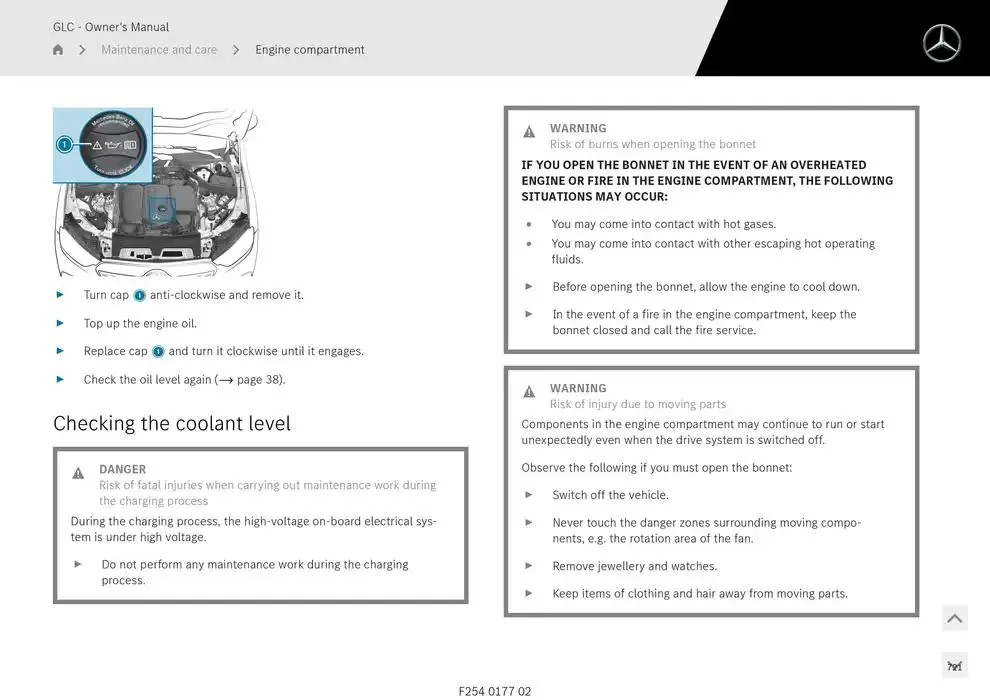
Task: Click the icon button below the scroll-to-top arrow
Action: pyautogui.click(x=954, y=666)
